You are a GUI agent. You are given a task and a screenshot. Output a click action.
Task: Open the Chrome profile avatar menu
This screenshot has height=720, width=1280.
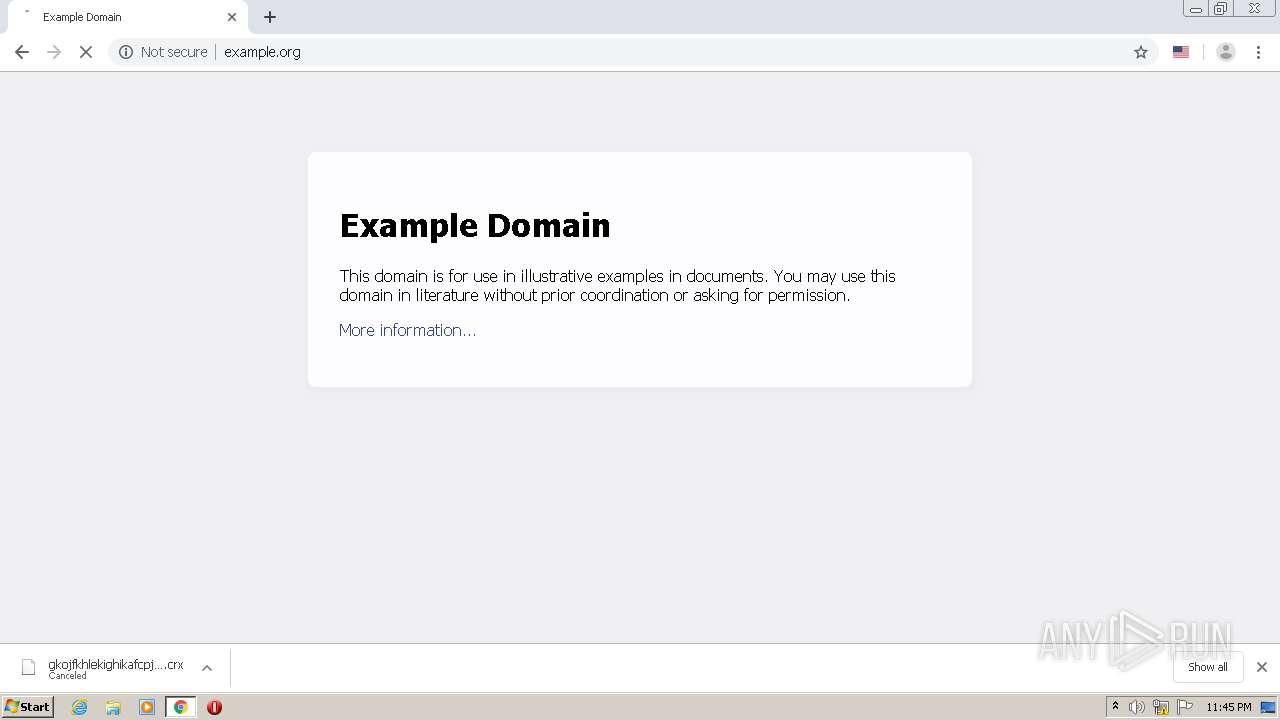(x=1226, y=52)
